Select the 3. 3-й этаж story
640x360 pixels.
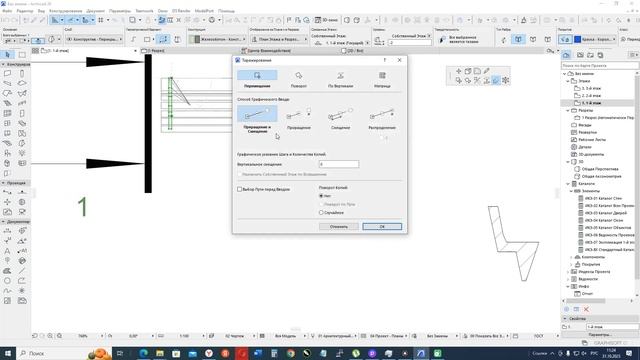click(591, 89)
